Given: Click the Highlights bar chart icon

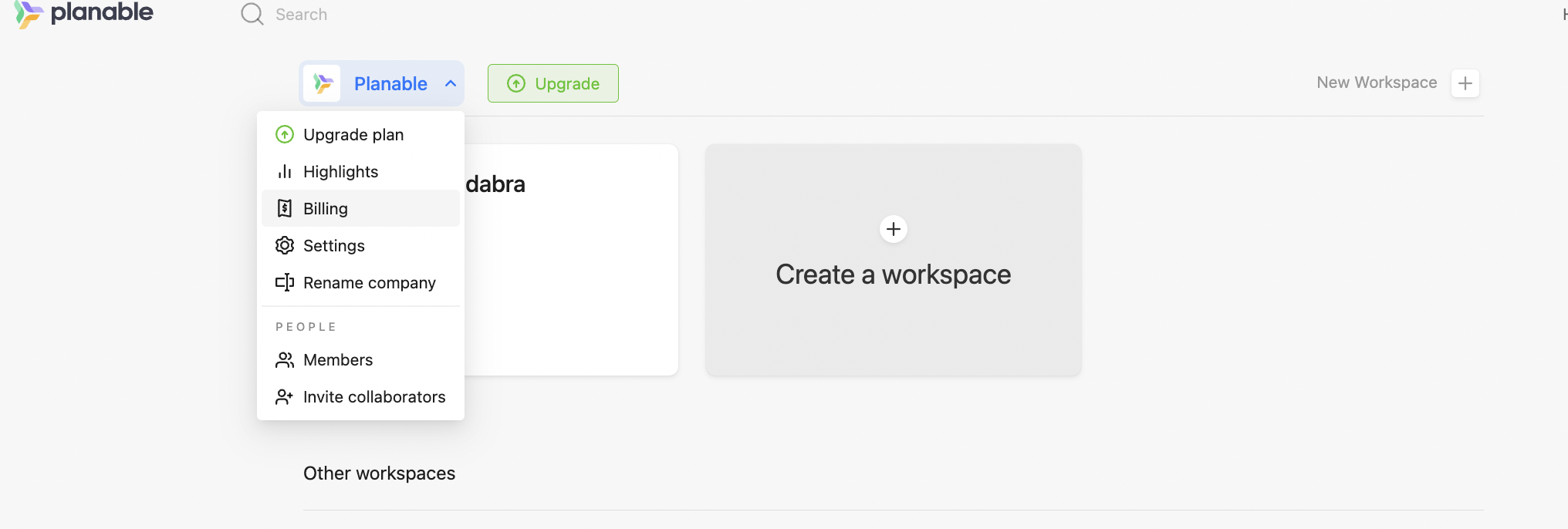Looking at the screenshot, I should (x=285, y=172).
